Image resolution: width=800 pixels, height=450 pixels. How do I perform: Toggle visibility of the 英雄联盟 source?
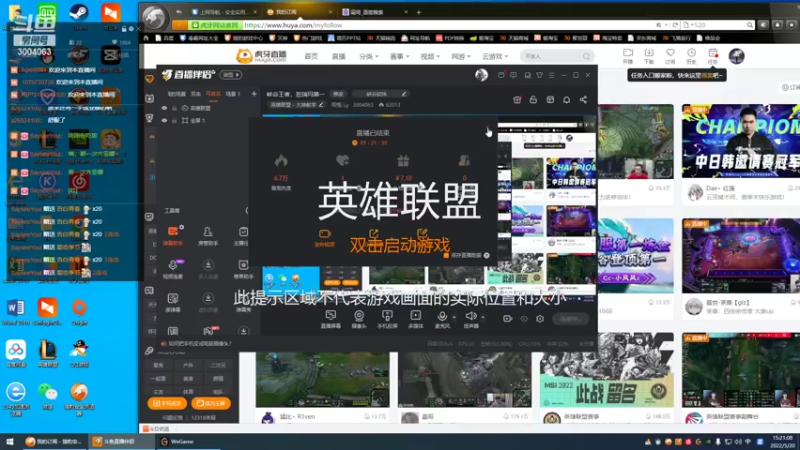click(x=164, y=108)
